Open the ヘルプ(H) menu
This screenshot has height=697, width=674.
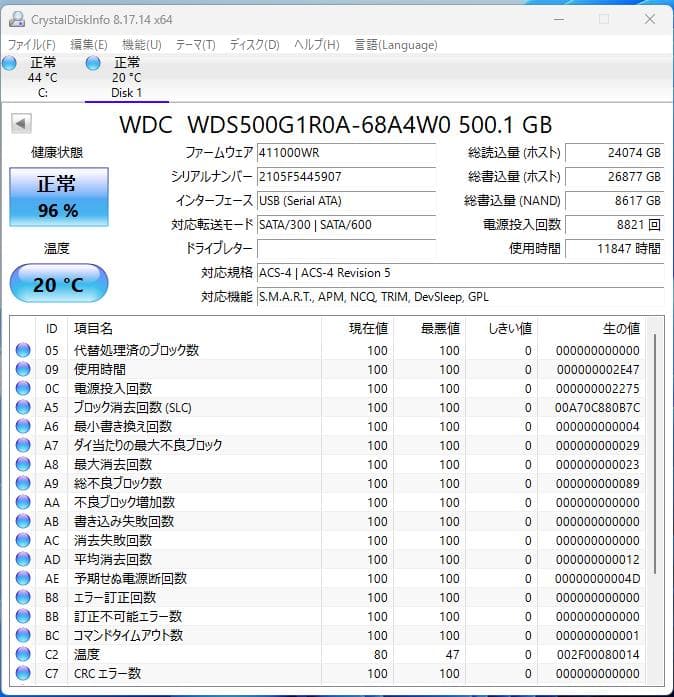[317, 44]
